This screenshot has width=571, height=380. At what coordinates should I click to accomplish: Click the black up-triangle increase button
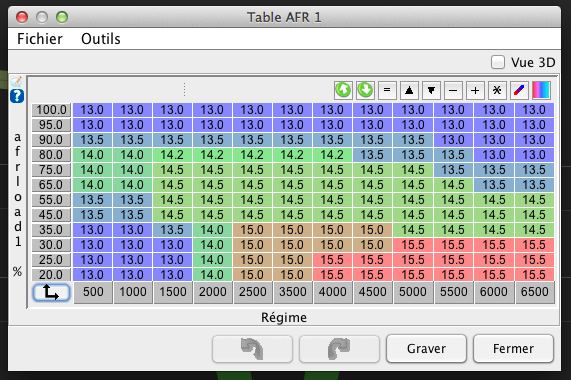click(x=409, y=90)
